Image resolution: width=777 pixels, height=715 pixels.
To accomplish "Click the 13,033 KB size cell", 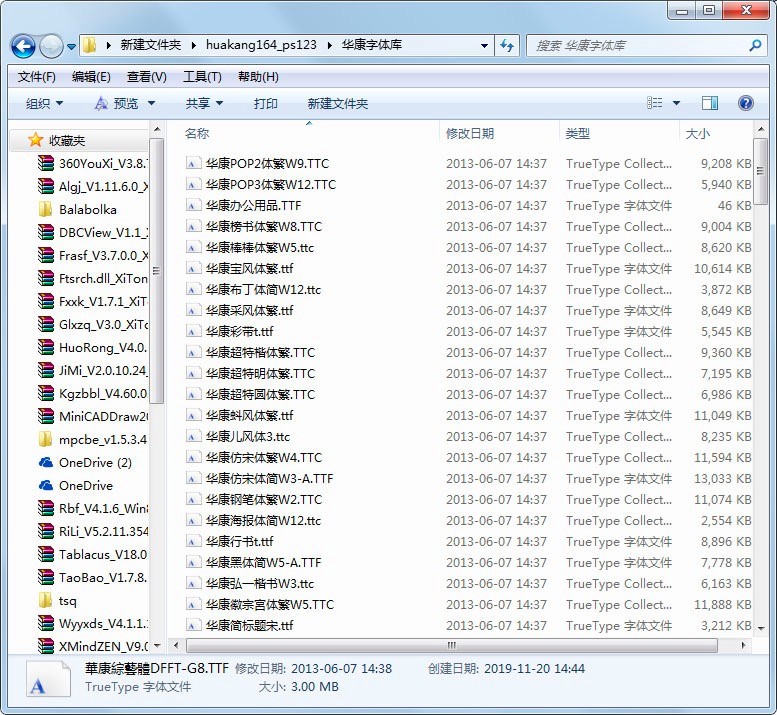I will [722, 478].
